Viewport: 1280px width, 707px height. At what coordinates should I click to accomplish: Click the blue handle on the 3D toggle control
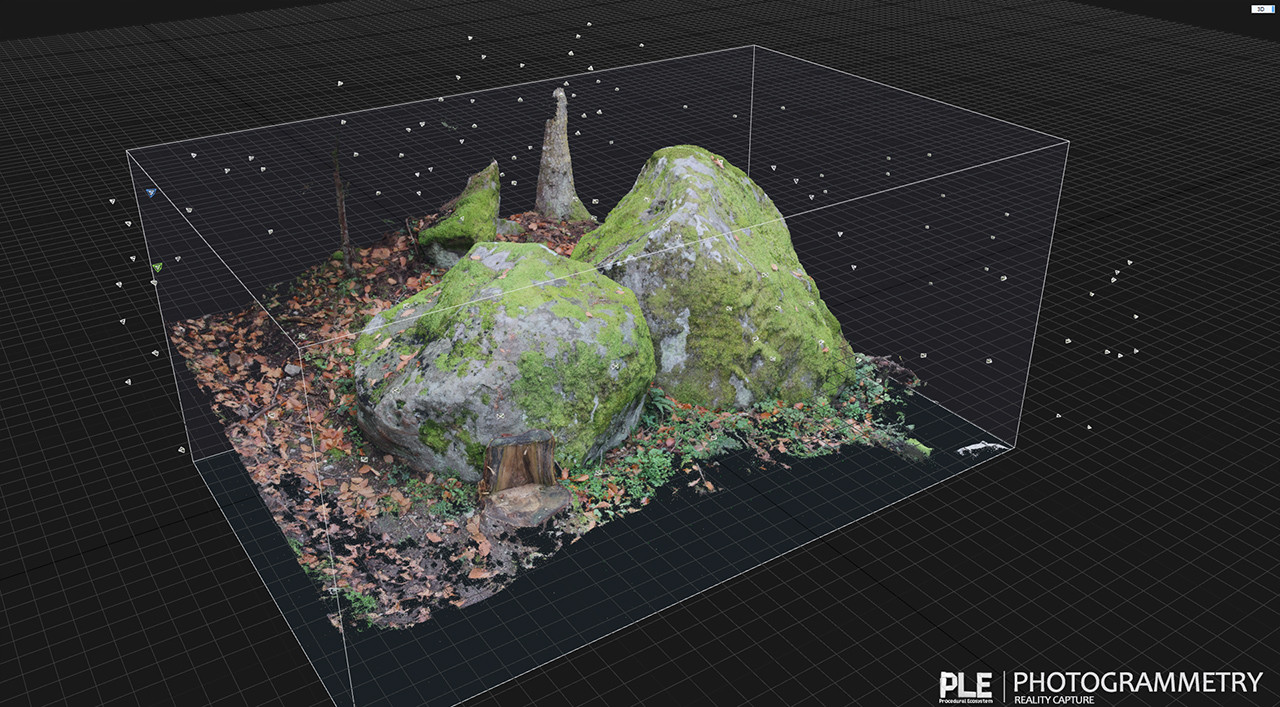tap(1273, 7)
